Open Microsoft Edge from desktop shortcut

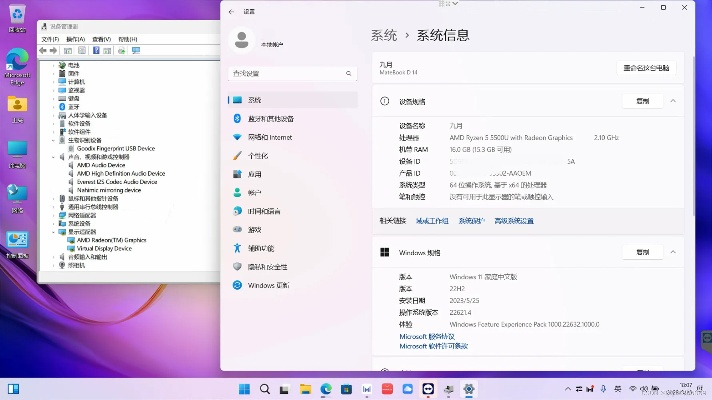tap(17, 60)
